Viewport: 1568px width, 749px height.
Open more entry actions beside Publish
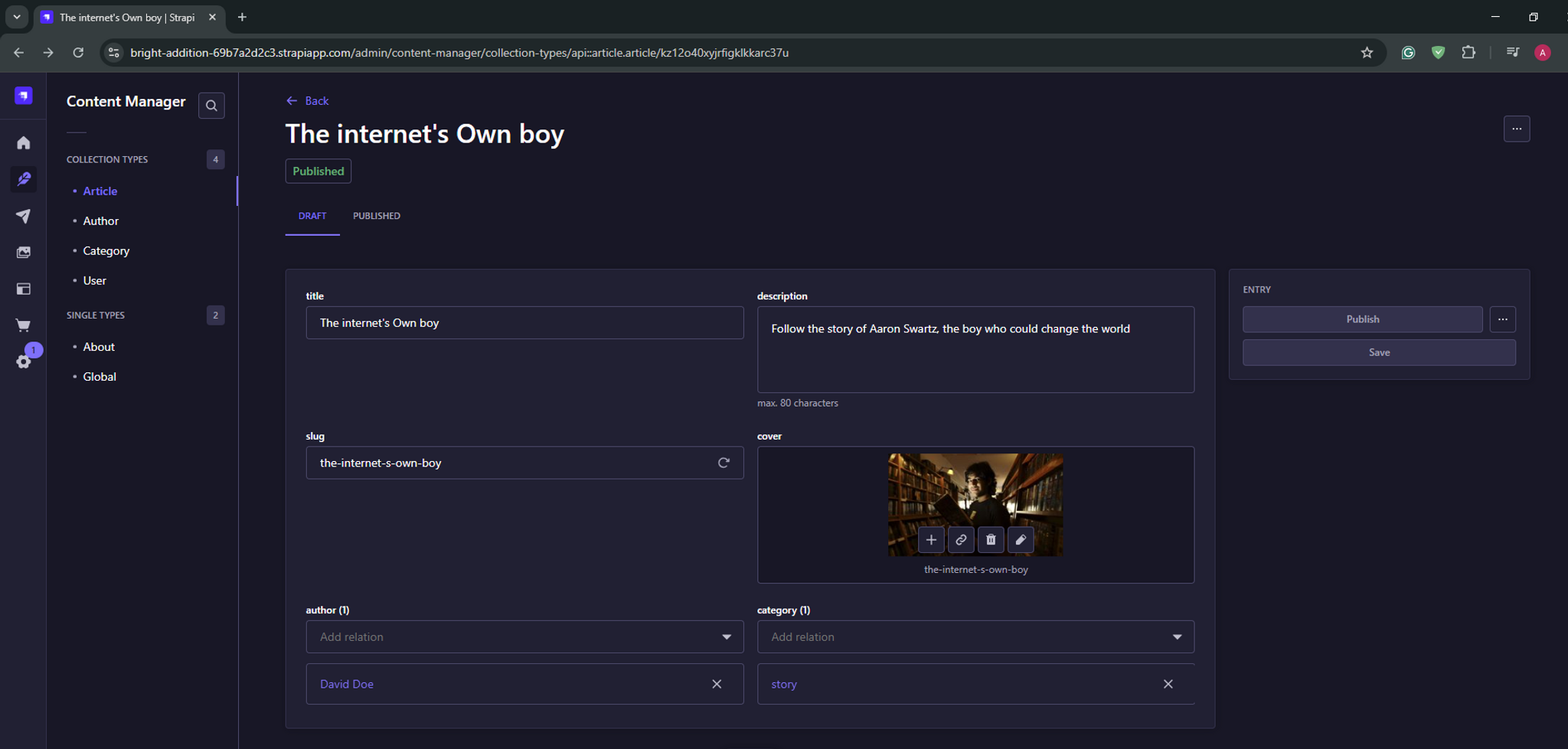(x=1503, y=319)
